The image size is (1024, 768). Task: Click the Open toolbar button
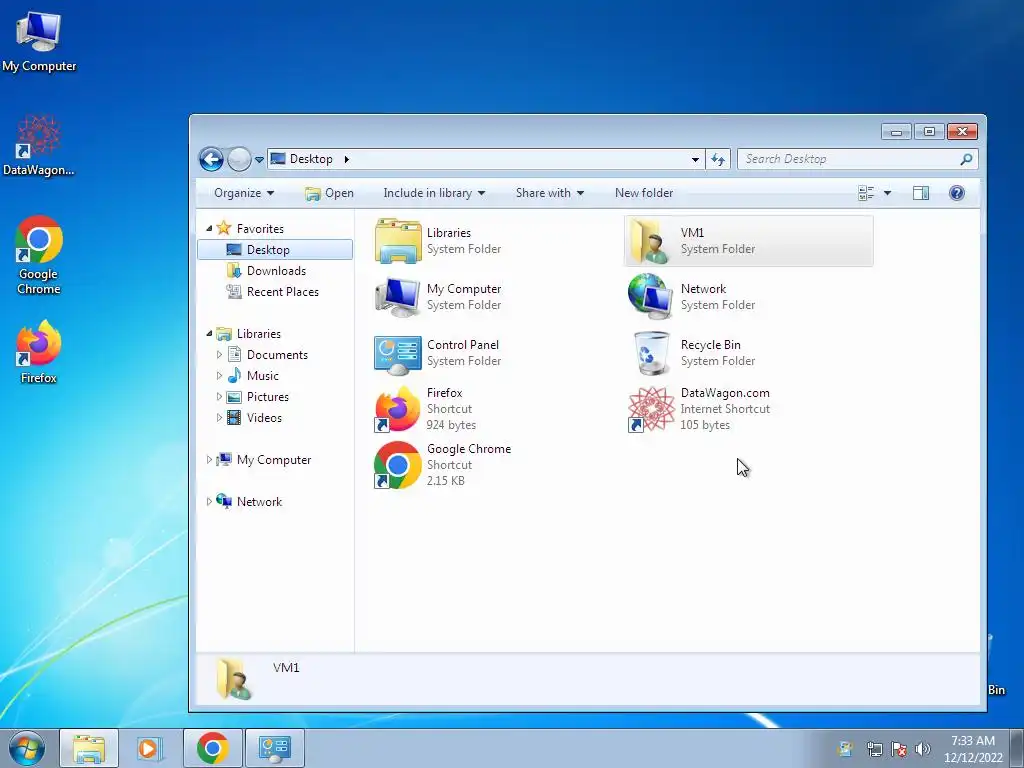(329, 193)
